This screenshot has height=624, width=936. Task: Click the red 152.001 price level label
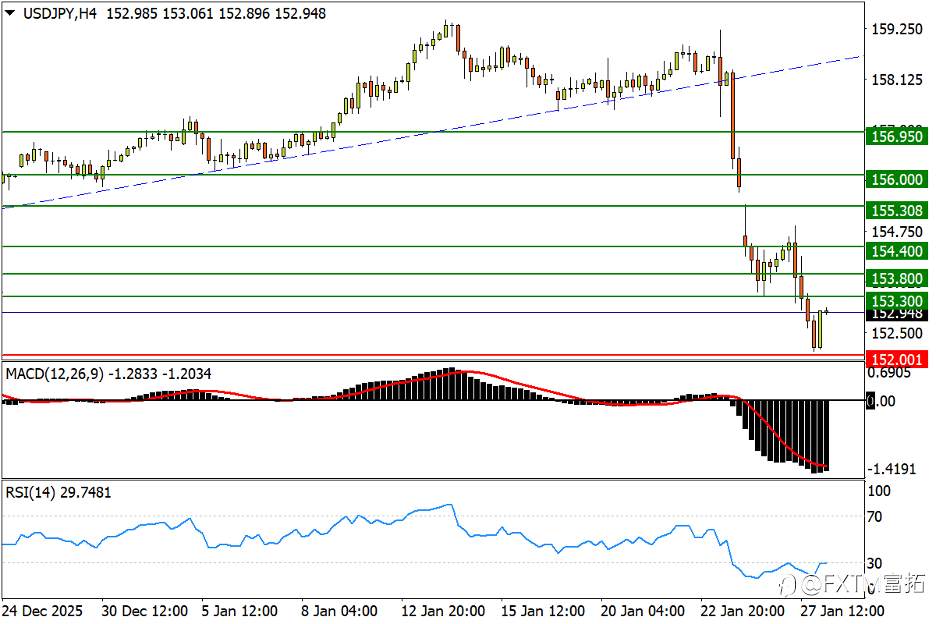point(897,359)
